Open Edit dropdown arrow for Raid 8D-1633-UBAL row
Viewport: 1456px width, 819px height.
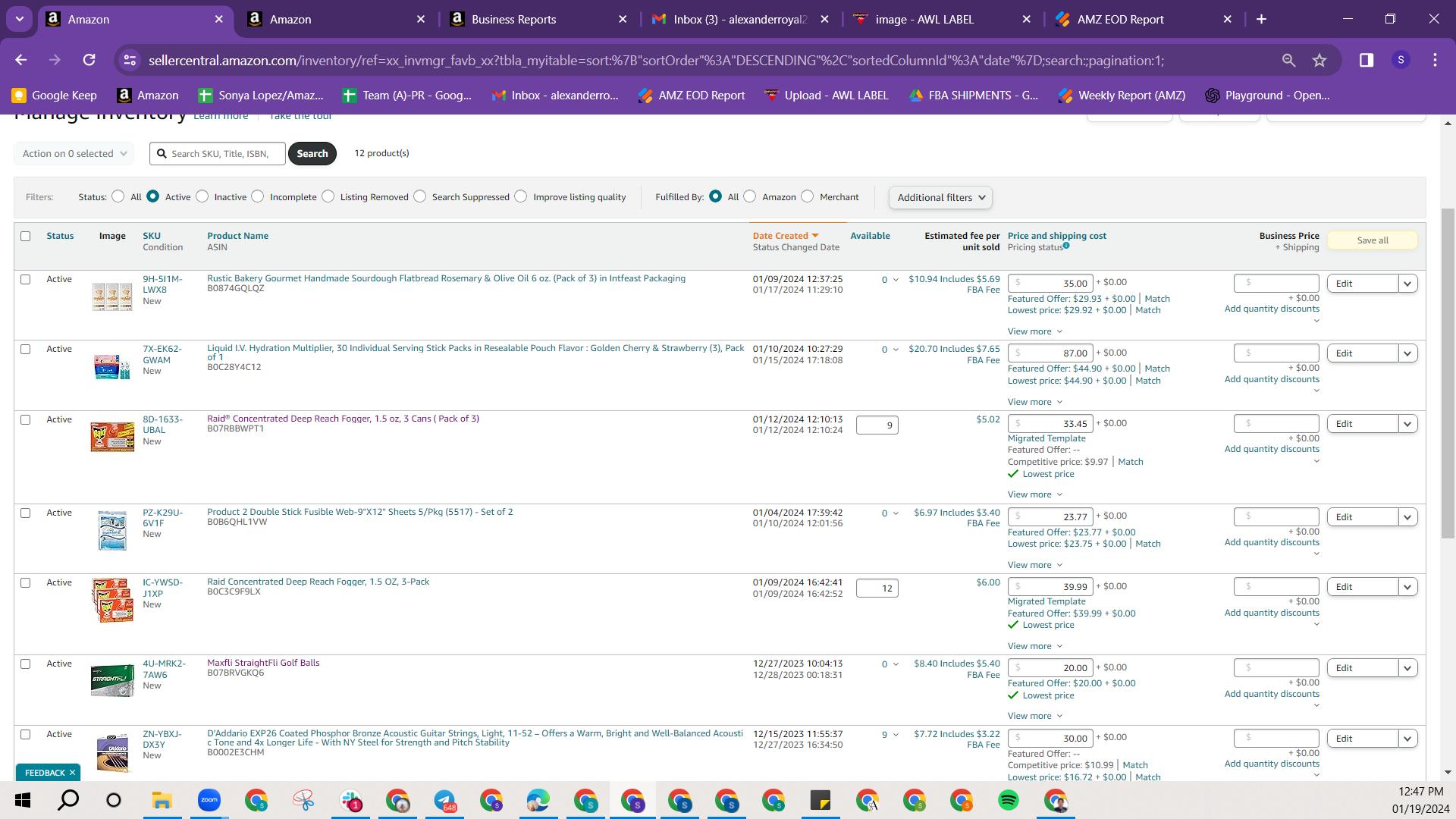pyautogui.click(x=1408, y=424)
